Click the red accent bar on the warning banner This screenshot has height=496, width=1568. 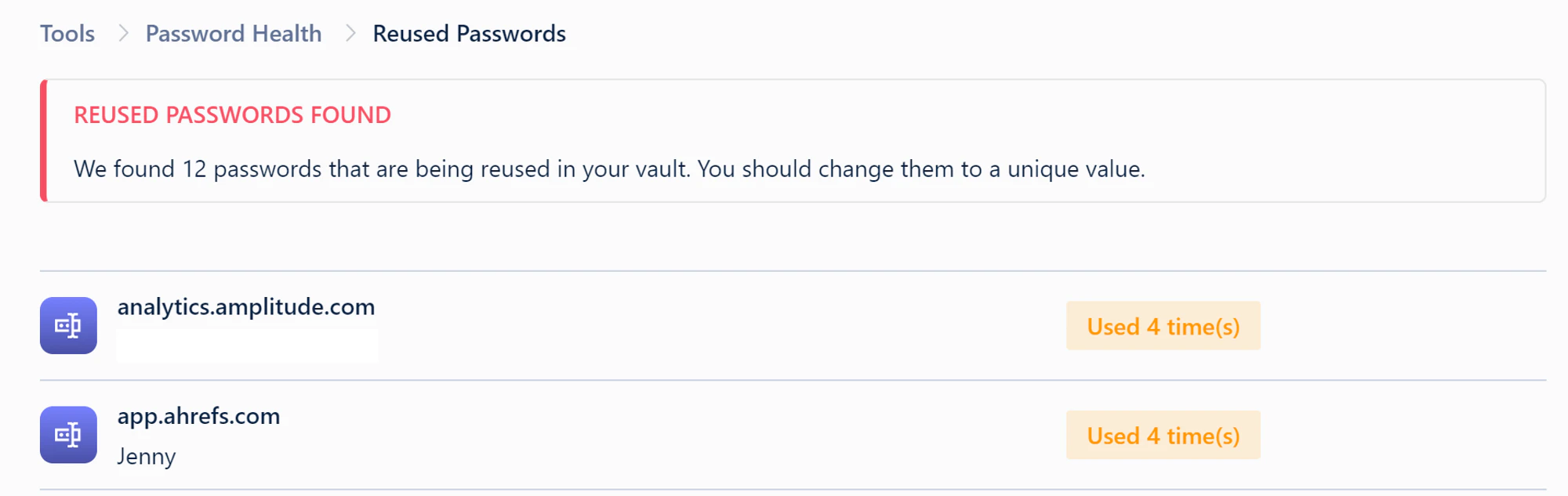click(x=43, y=139)
